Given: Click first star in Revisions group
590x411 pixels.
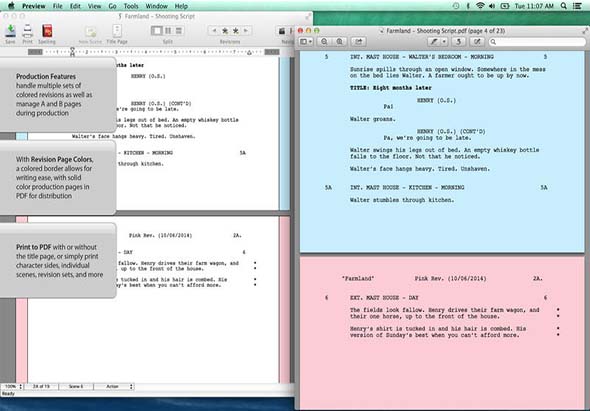Looking at the screenshot, I should [225, 30].
